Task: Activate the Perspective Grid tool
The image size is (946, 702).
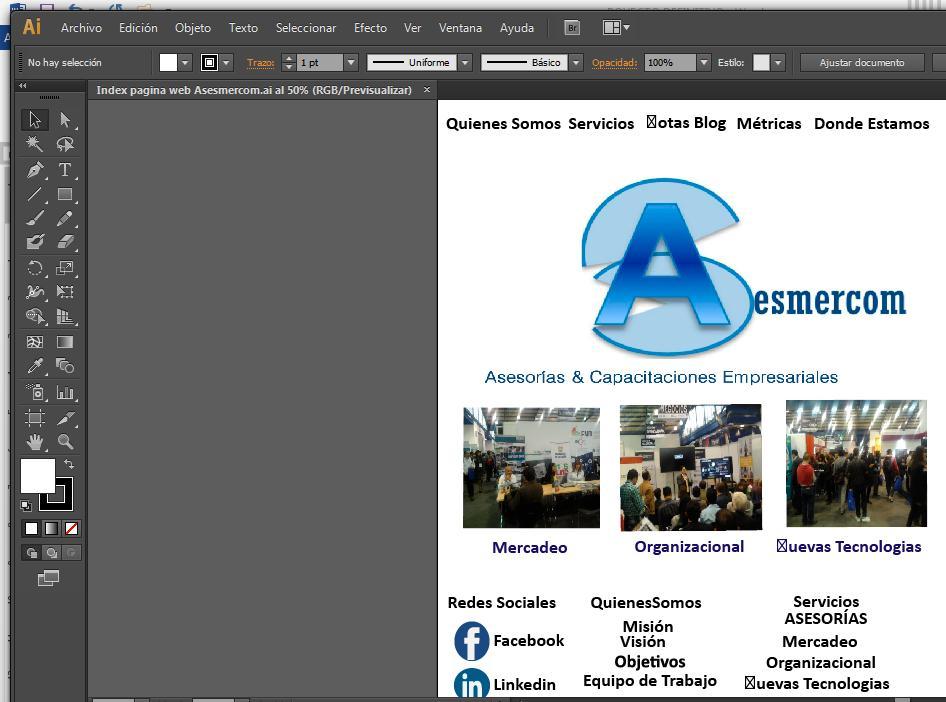Action: point(65,316)
